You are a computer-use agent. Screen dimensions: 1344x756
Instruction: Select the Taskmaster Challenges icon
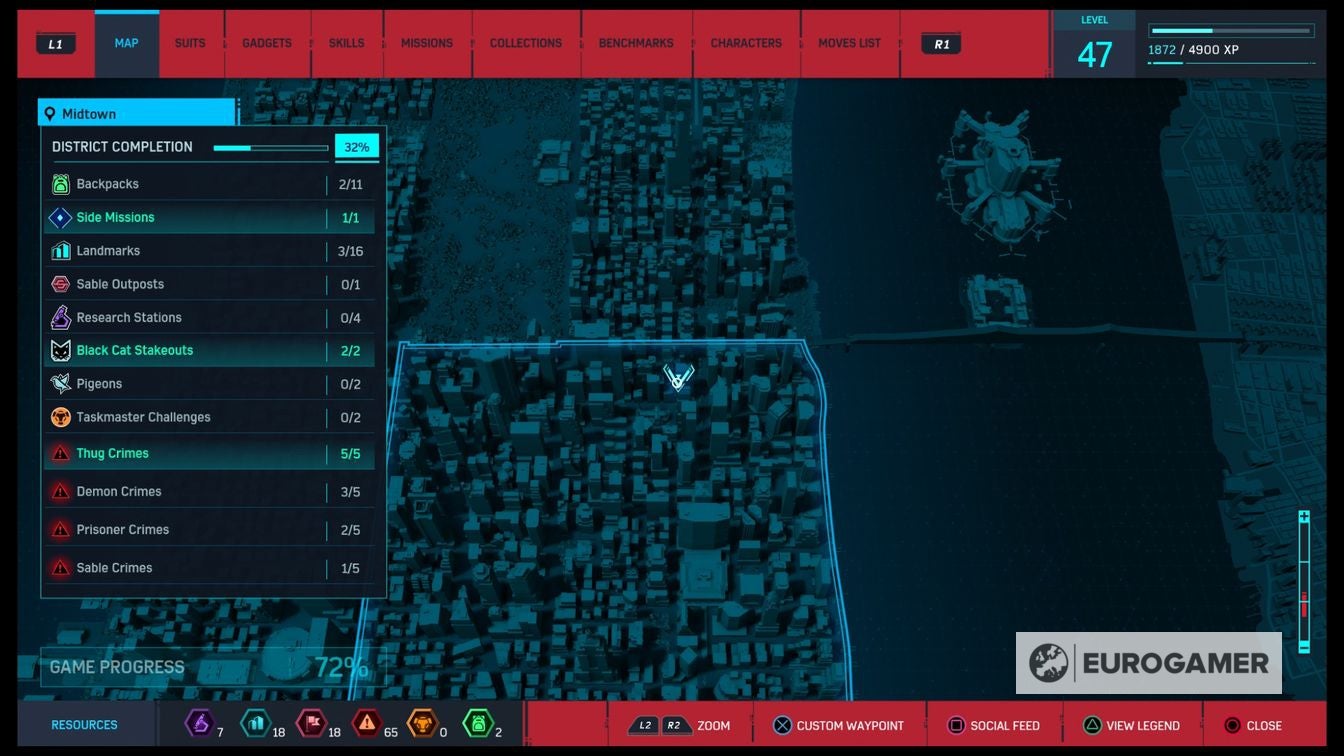[x=60, y=417]
